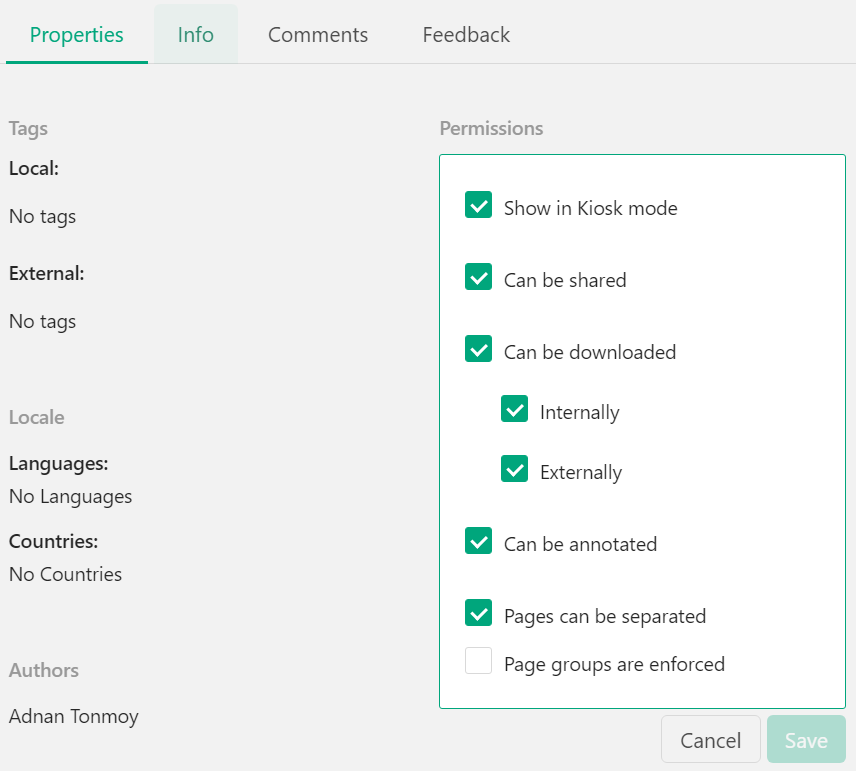Click the "No Countries" text
The width and height of the screenshot is (856, 771).
[65, 574]
